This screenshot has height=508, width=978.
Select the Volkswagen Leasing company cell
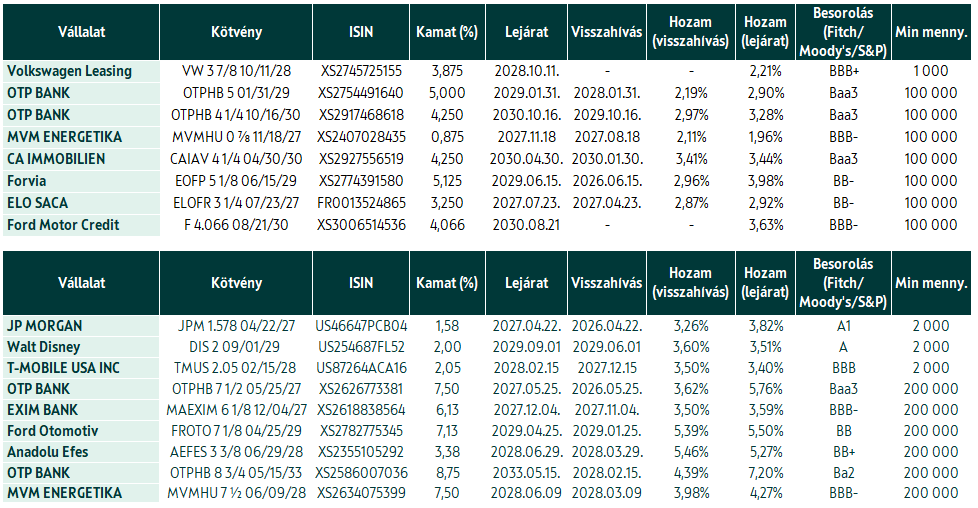point(81,71)
